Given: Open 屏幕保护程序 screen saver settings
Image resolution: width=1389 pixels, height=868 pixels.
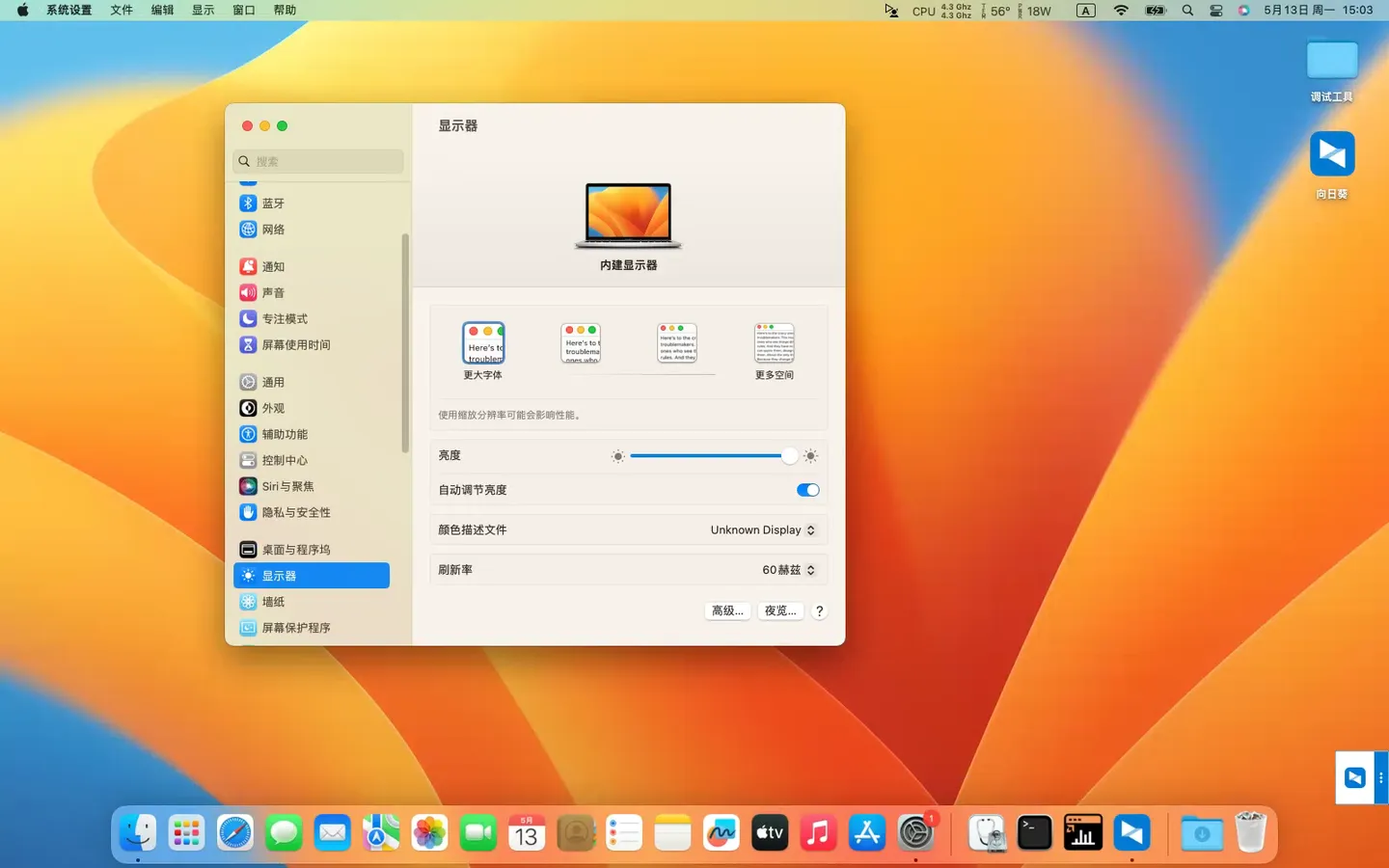Looking at the screenshot, I should (296, 627).
